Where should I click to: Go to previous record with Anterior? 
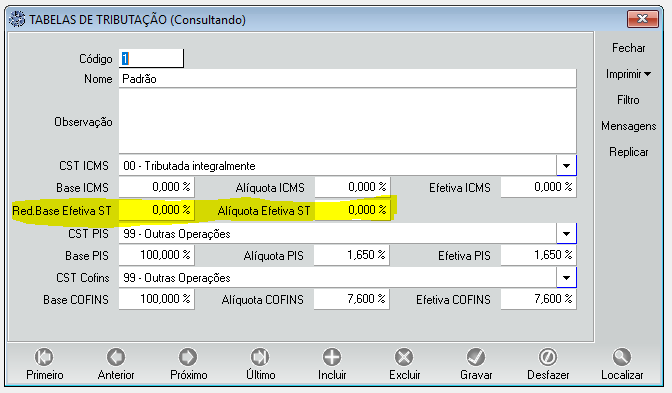pyautogui.click(x=116, y=364)
